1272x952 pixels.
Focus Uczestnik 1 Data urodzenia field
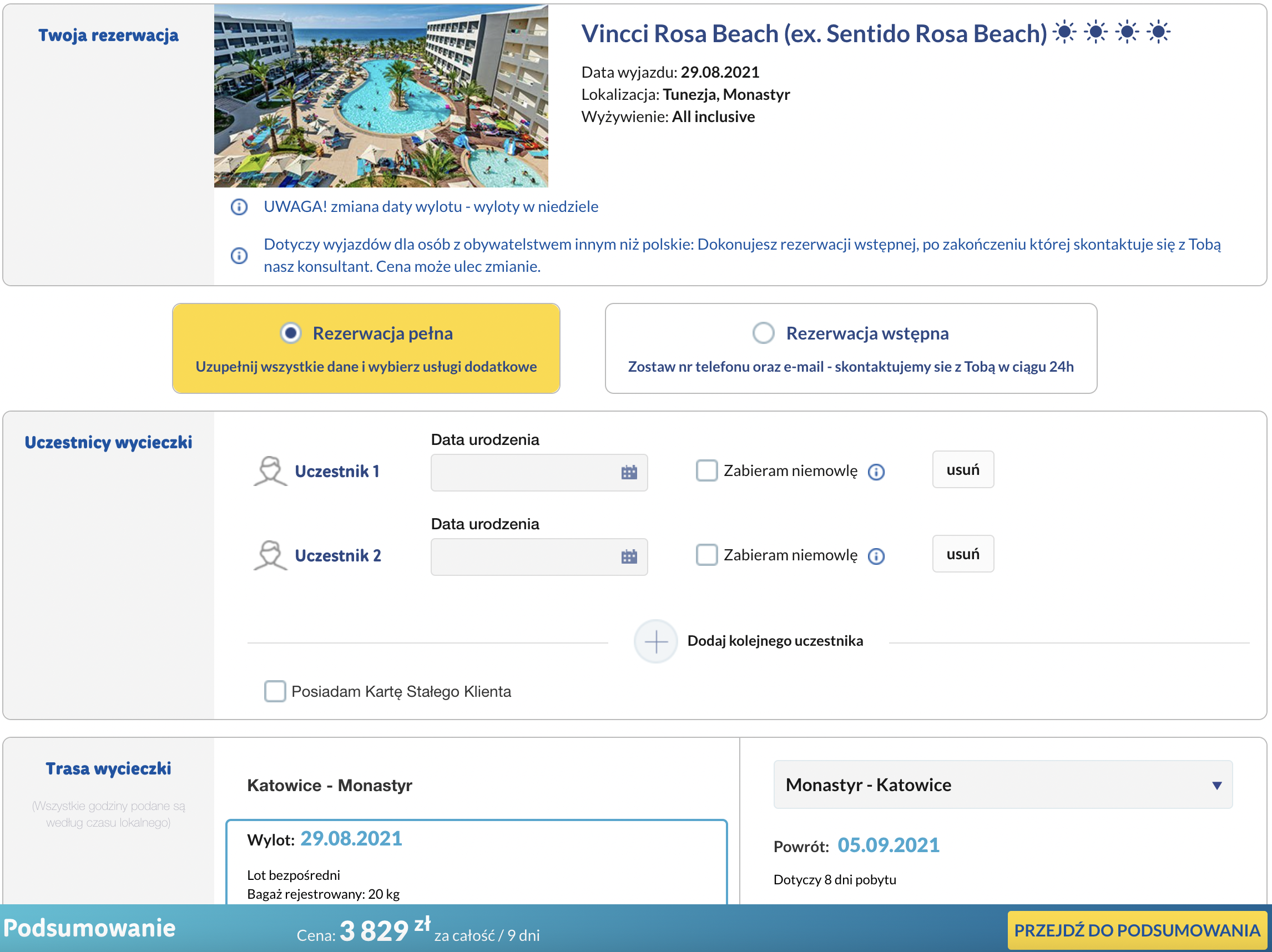(539, 473)
